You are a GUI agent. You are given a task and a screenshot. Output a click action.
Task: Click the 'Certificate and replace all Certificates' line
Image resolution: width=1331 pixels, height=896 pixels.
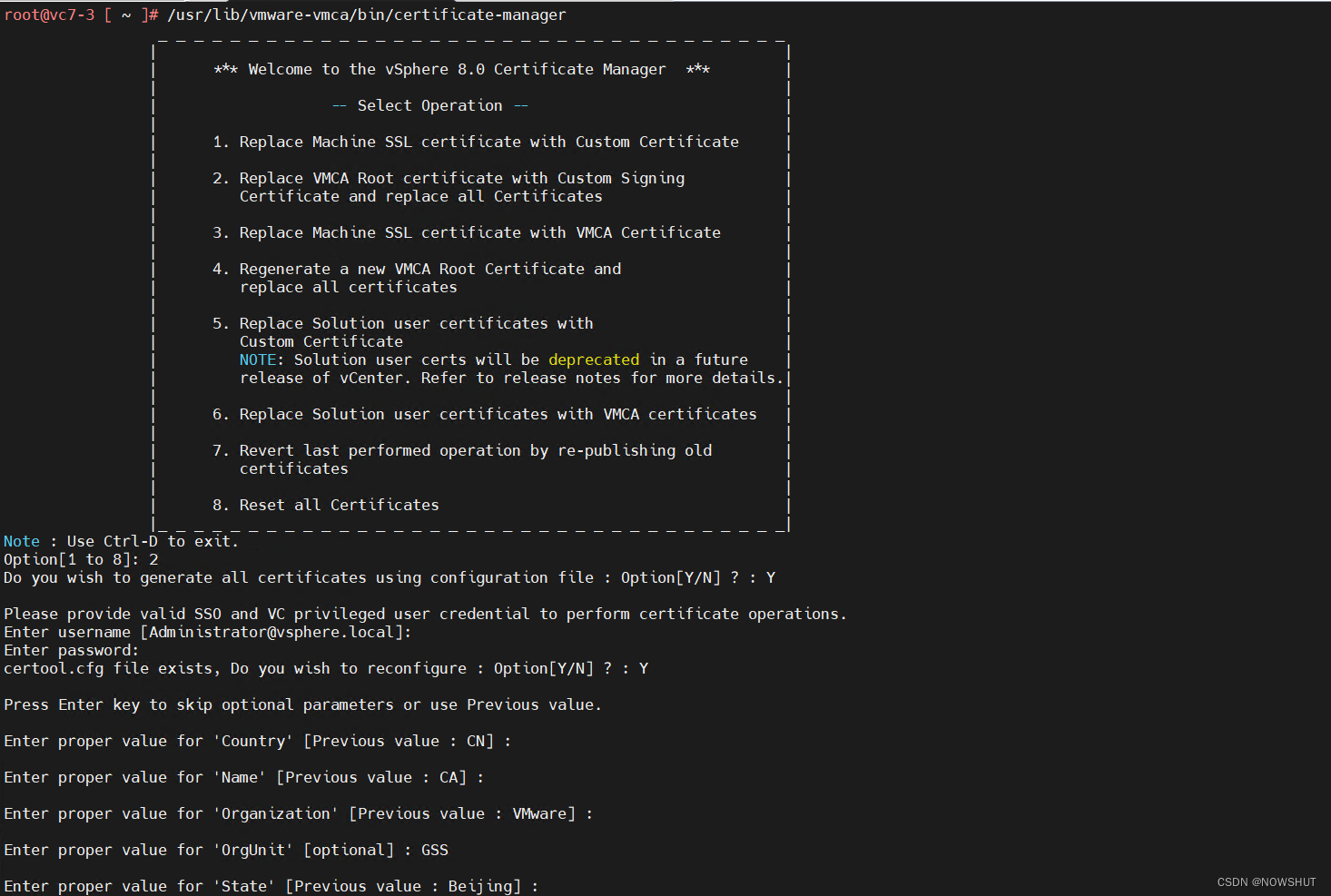pyautogui.click(x=421, y=196)
